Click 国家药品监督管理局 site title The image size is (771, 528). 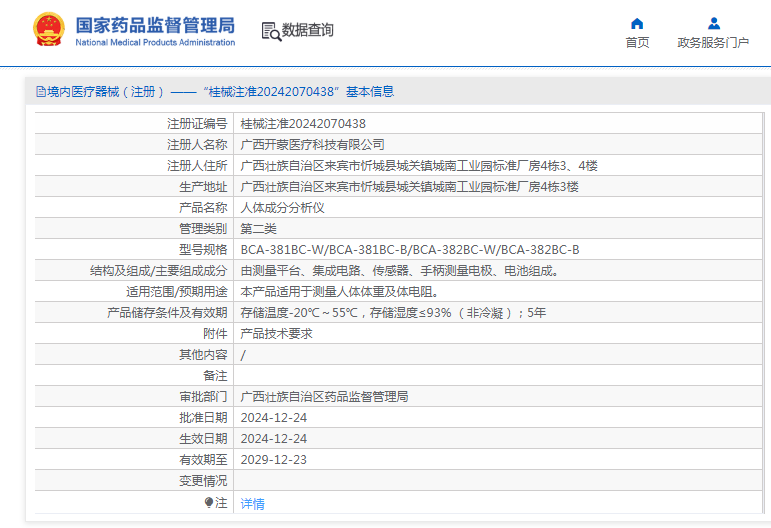[x=155, y=25]
